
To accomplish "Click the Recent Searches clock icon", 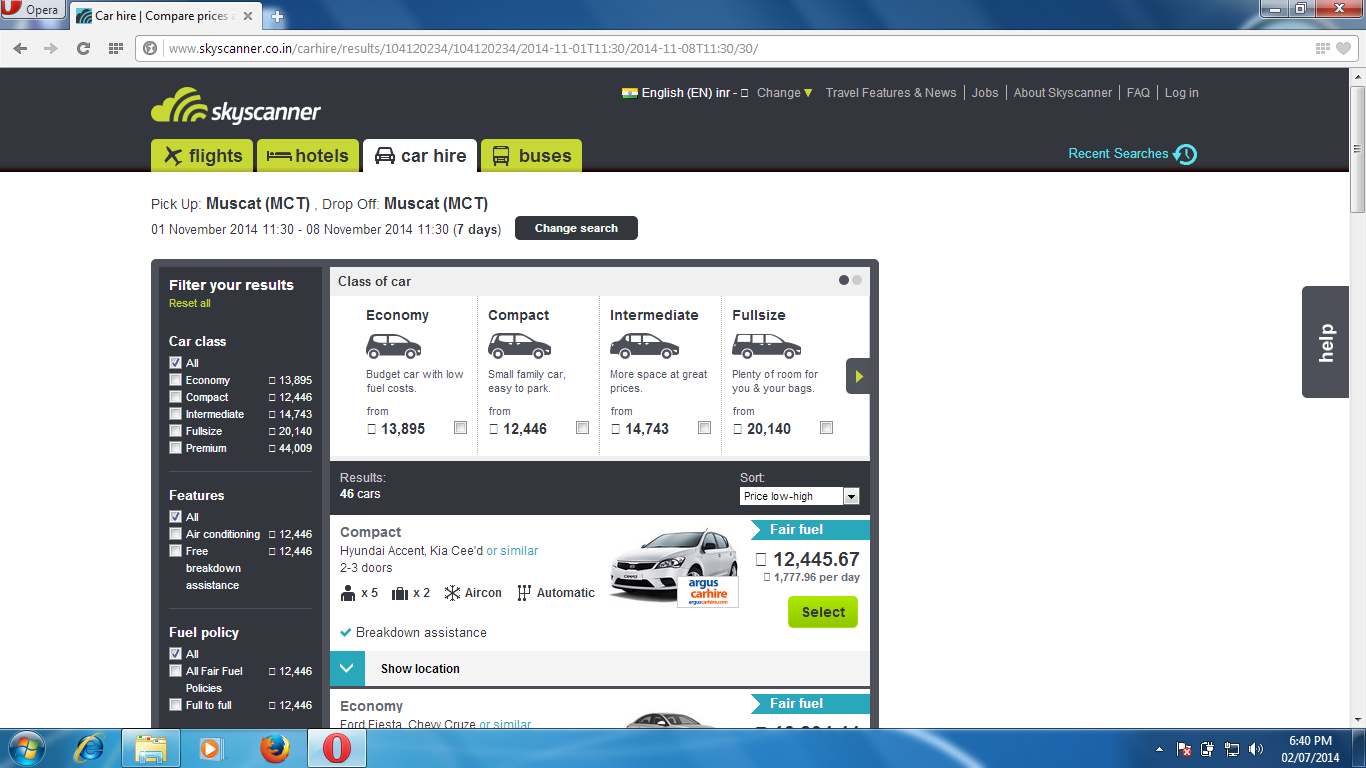I will click(x=1185, y=154).
